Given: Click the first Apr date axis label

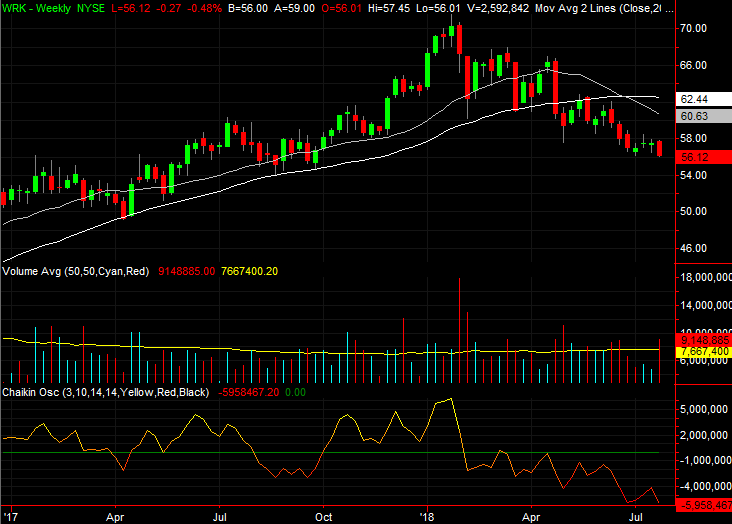Looking at the screenshot, I should [x=115, y=517].
